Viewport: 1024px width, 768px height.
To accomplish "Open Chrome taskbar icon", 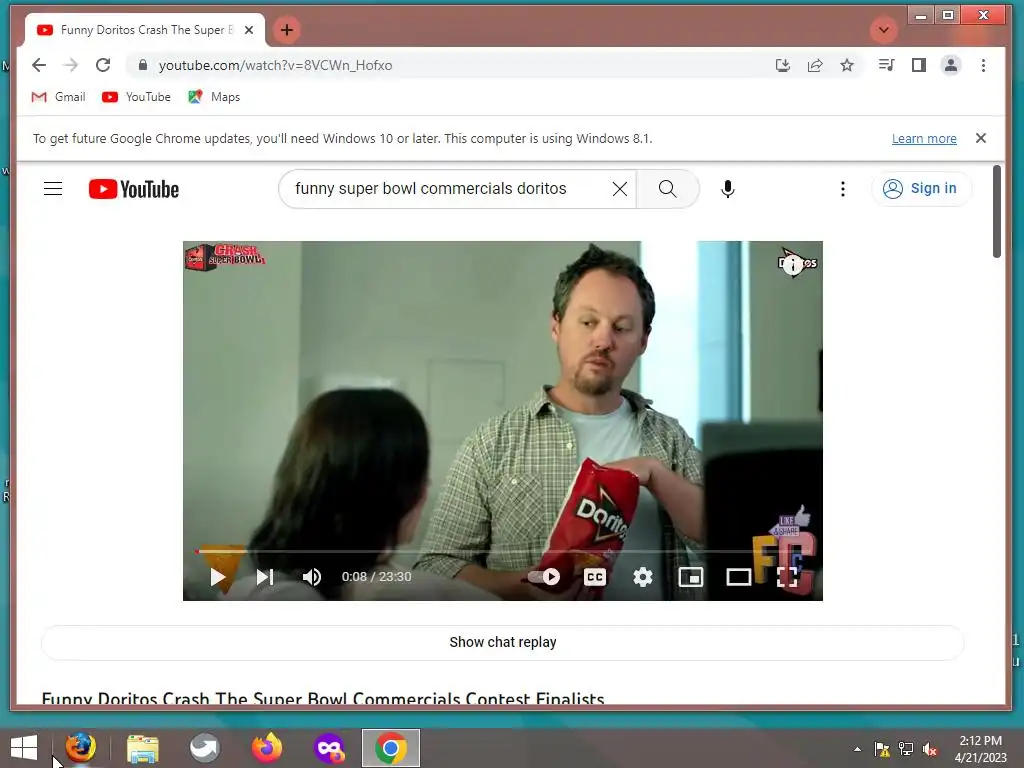I will [391, 748].
